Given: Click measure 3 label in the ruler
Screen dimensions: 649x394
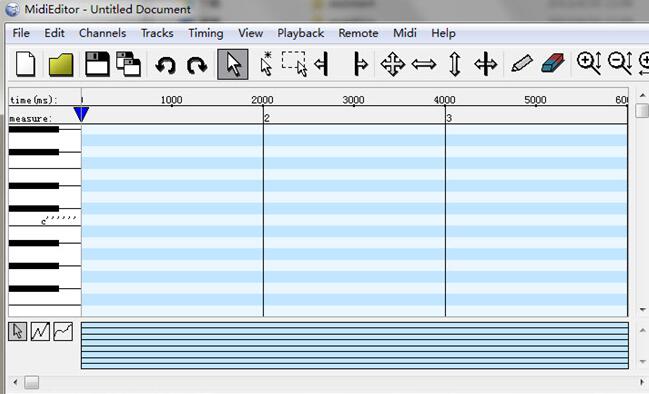Looking at the screenshot, I should [449, 118].
